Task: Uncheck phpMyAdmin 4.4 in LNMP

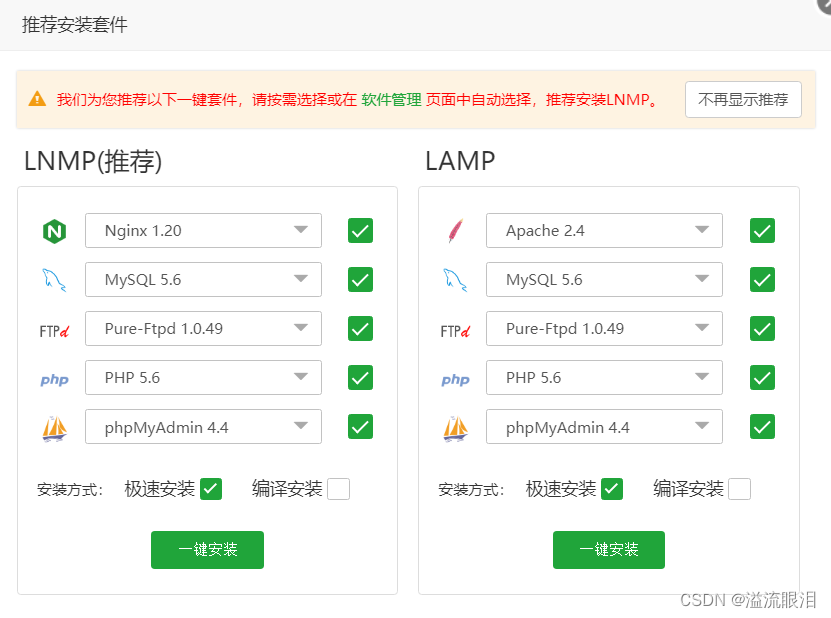Action: coord(360,427)
